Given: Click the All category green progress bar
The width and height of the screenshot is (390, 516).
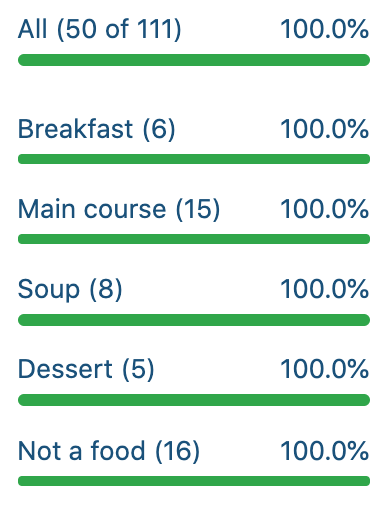Looking at the screenshot, I should pyautogui.click(x=194, y=60).
